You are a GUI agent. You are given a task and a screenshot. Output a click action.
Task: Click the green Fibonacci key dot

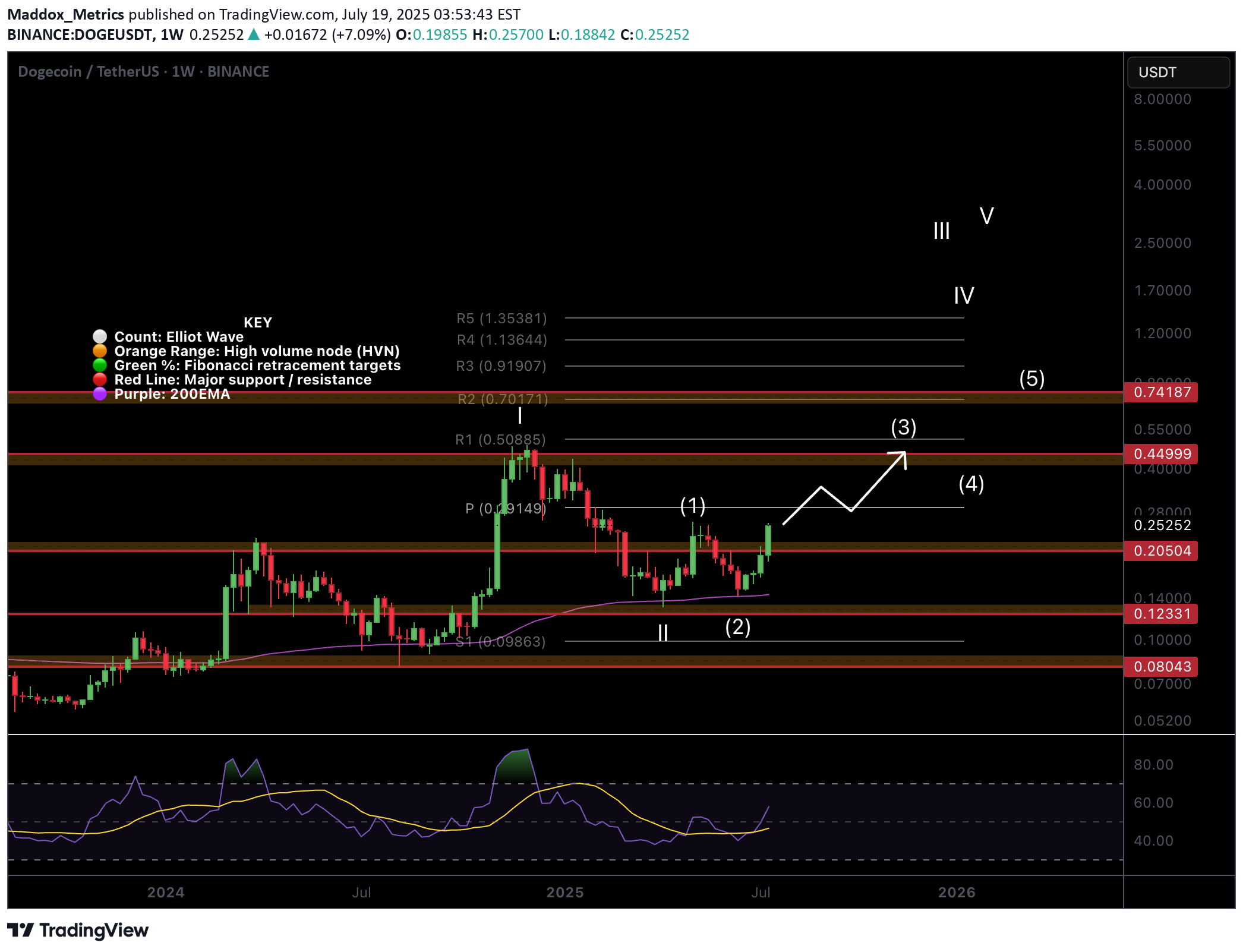point(100,365)
